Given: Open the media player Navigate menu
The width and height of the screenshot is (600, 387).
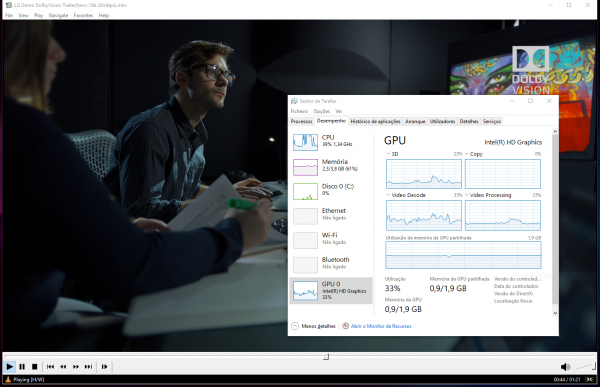Looking at the screenshot, I should (59, 15).
